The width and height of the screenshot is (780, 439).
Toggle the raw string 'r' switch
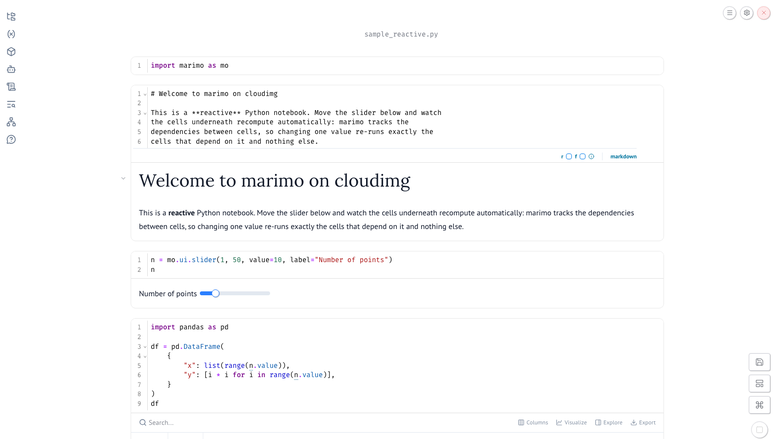[x=569, y=157]
